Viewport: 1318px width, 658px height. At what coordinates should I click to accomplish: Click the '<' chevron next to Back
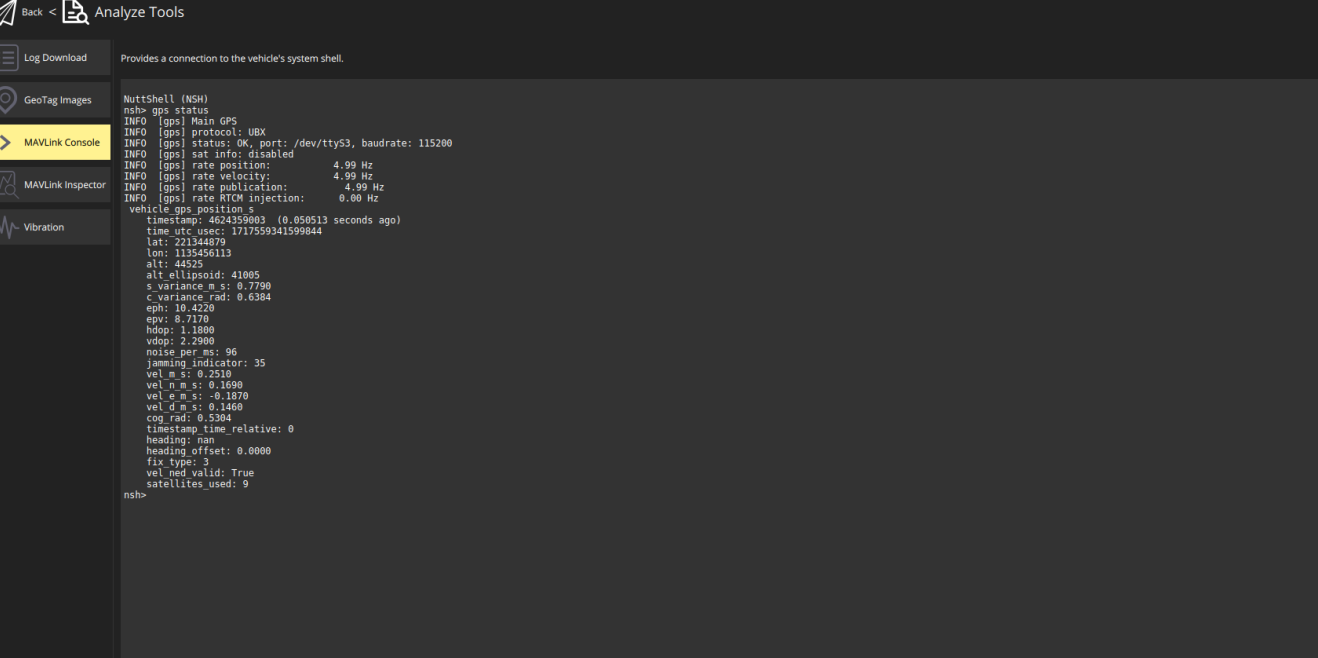point(52,12)
